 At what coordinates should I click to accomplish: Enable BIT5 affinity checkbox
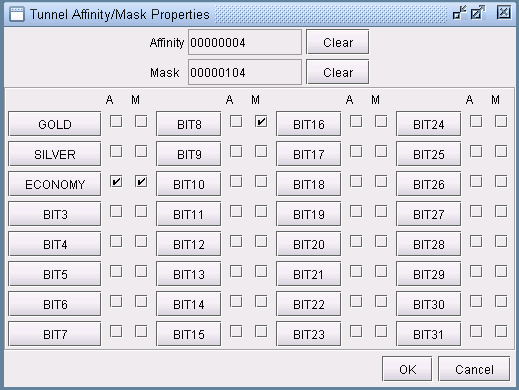pyautogui.click(x=116, y=271)
